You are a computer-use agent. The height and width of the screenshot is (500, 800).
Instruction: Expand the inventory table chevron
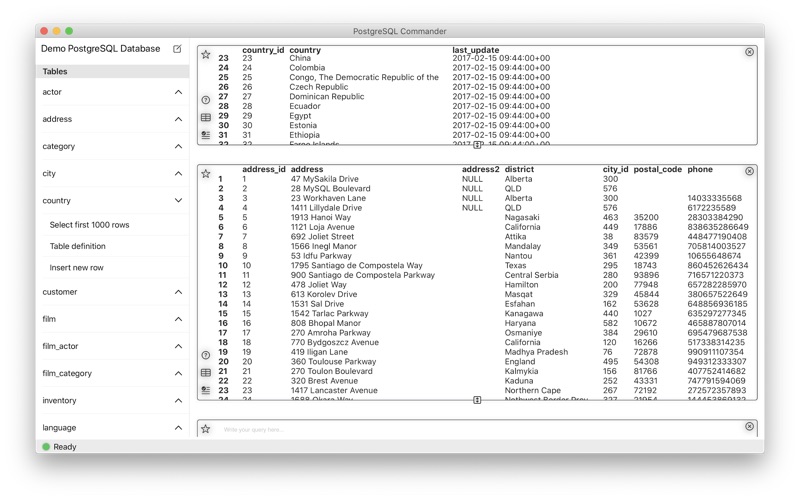(x=178, y=401)
